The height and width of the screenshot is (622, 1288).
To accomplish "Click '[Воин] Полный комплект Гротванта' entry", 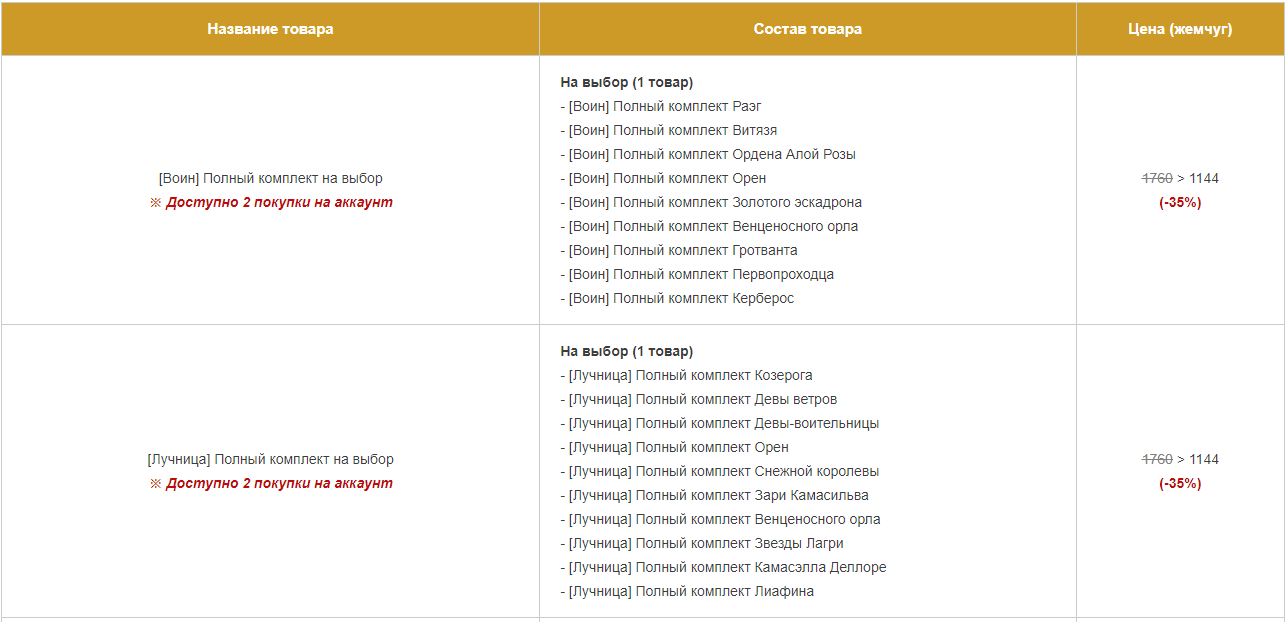I will (x=679, y=250).
